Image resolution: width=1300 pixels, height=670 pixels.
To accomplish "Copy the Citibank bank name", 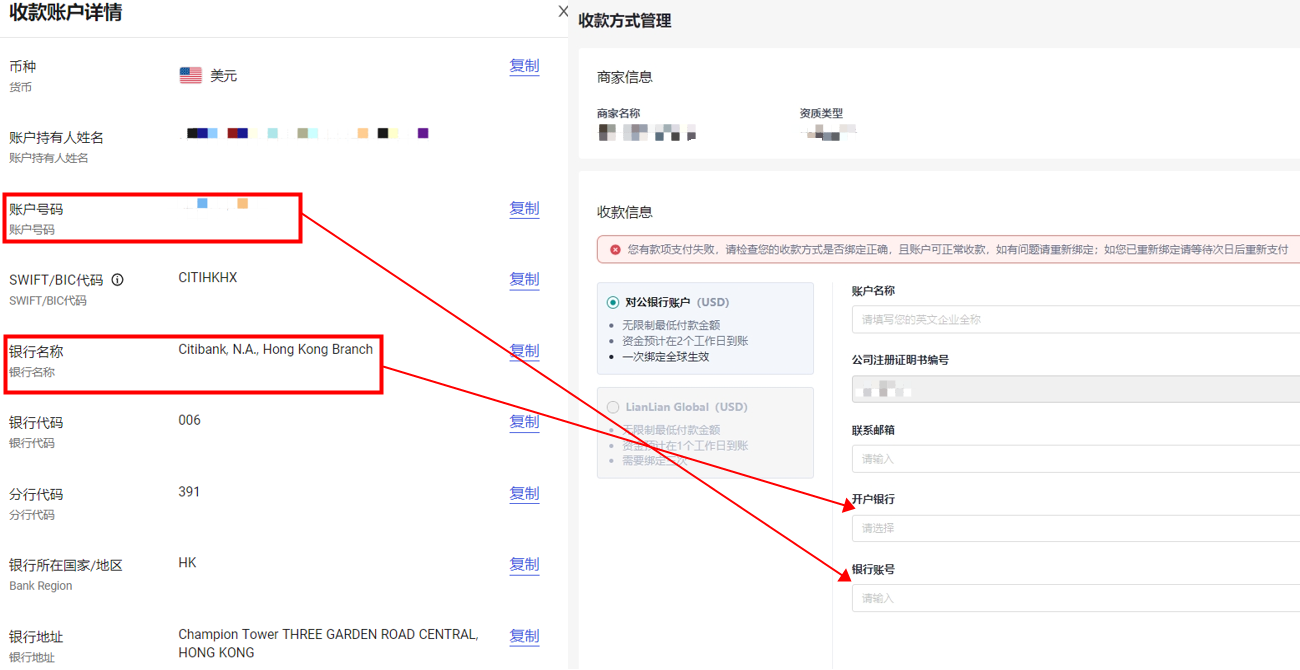I will [524, 350].
